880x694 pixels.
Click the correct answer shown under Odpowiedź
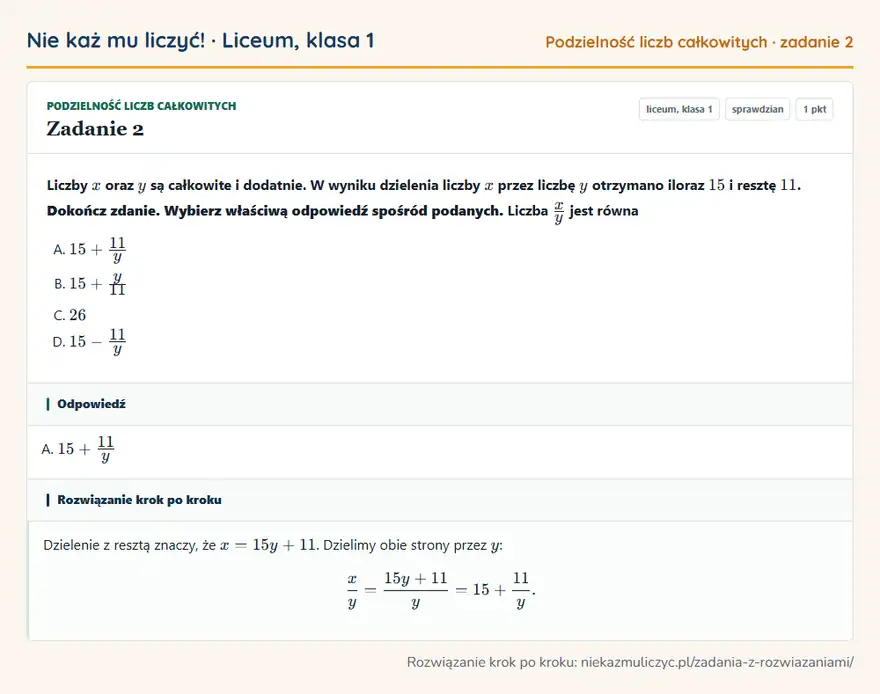click(77, 449)
